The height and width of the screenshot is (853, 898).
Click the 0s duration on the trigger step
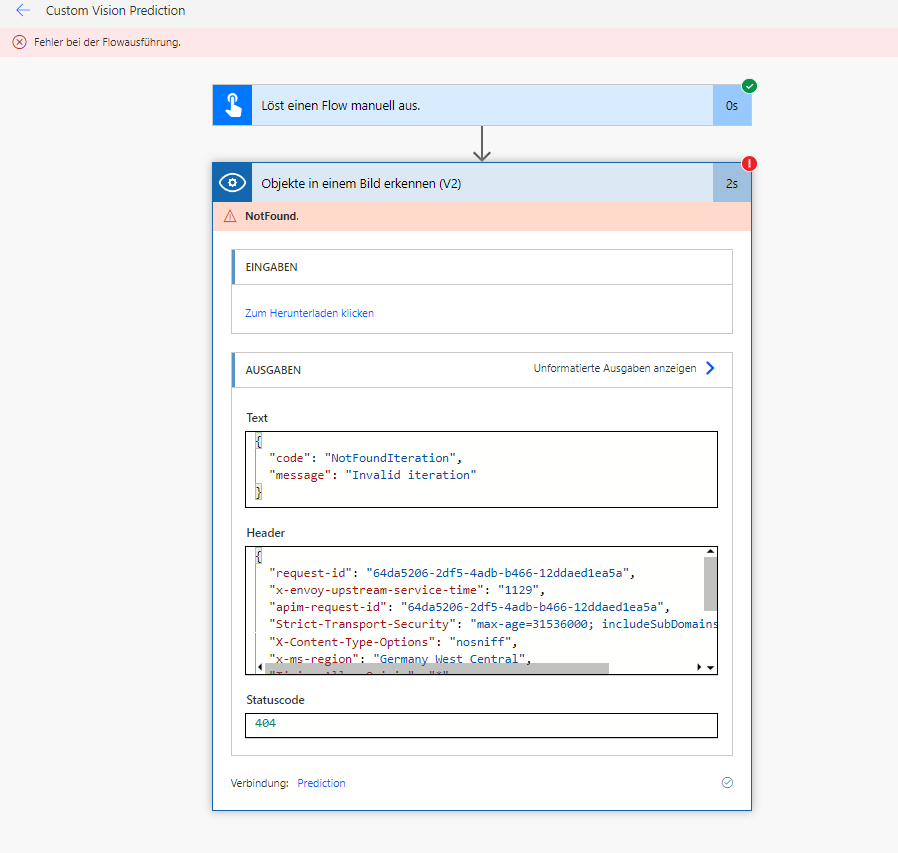[x=731, y=105]
